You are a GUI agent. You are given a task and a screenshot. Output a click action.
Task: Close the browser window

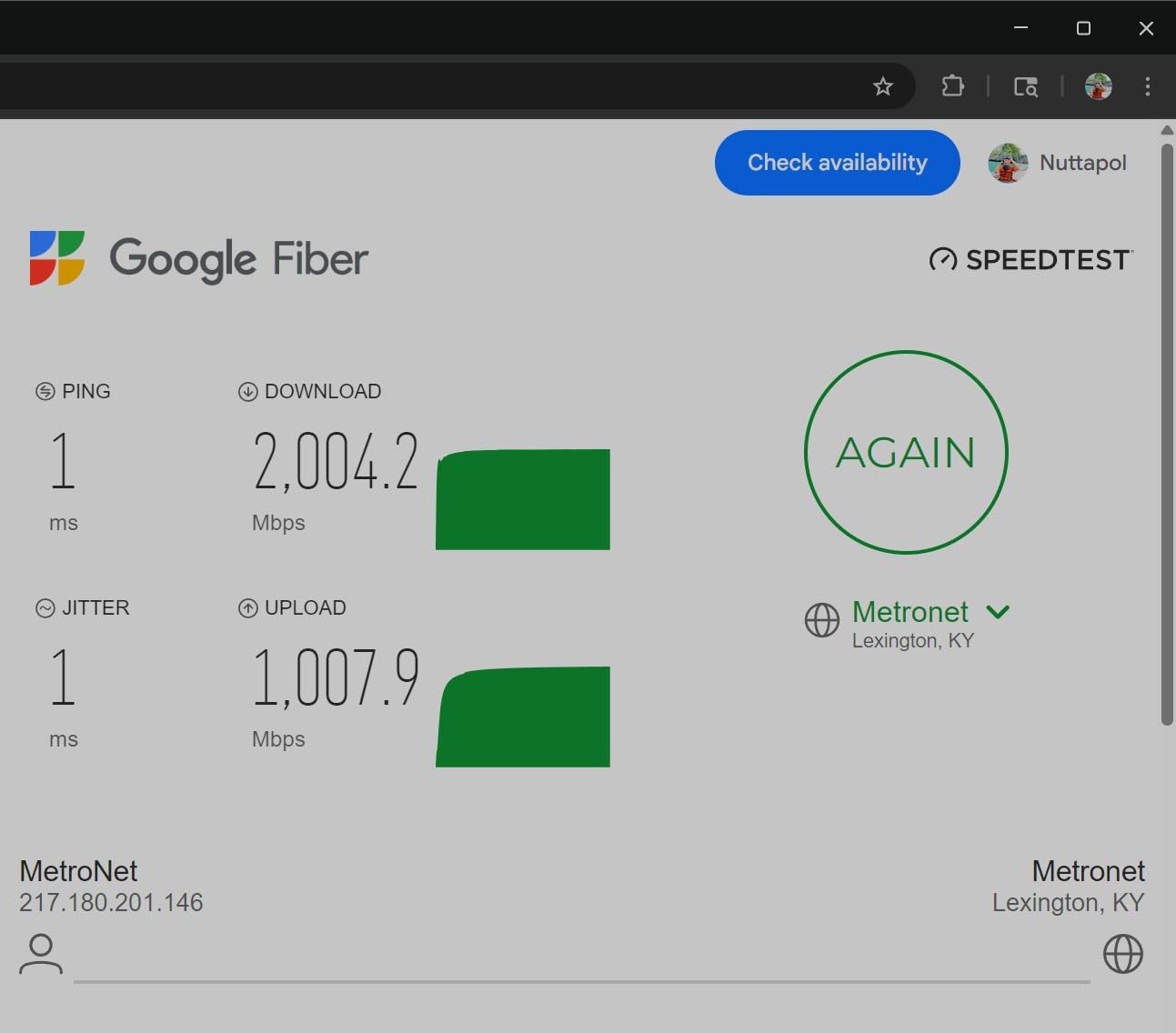click(x=1146, y=28)
